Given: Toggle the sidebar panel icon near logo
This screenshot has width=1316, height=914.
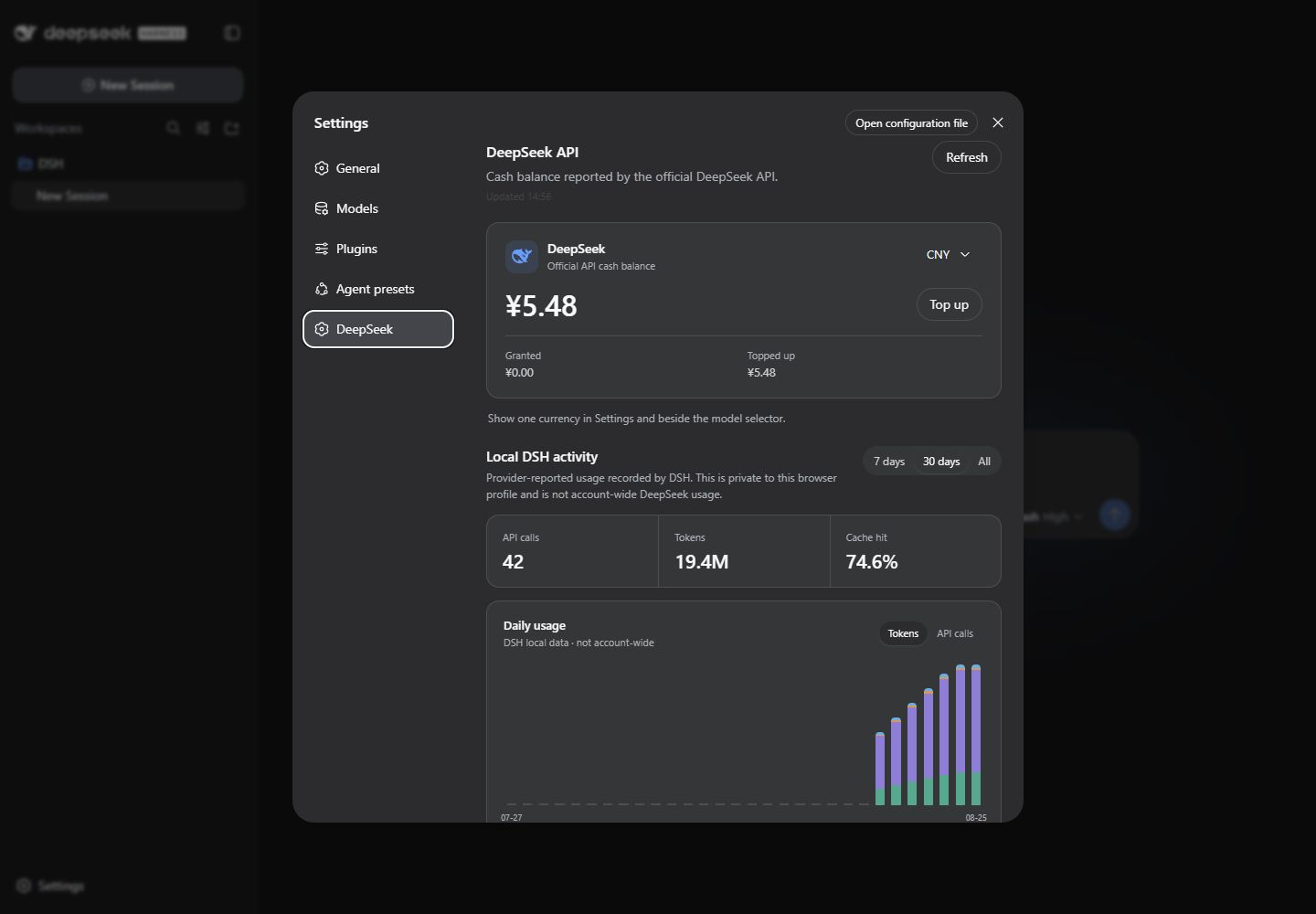Looking at the screenshot, I should point(232,33).
